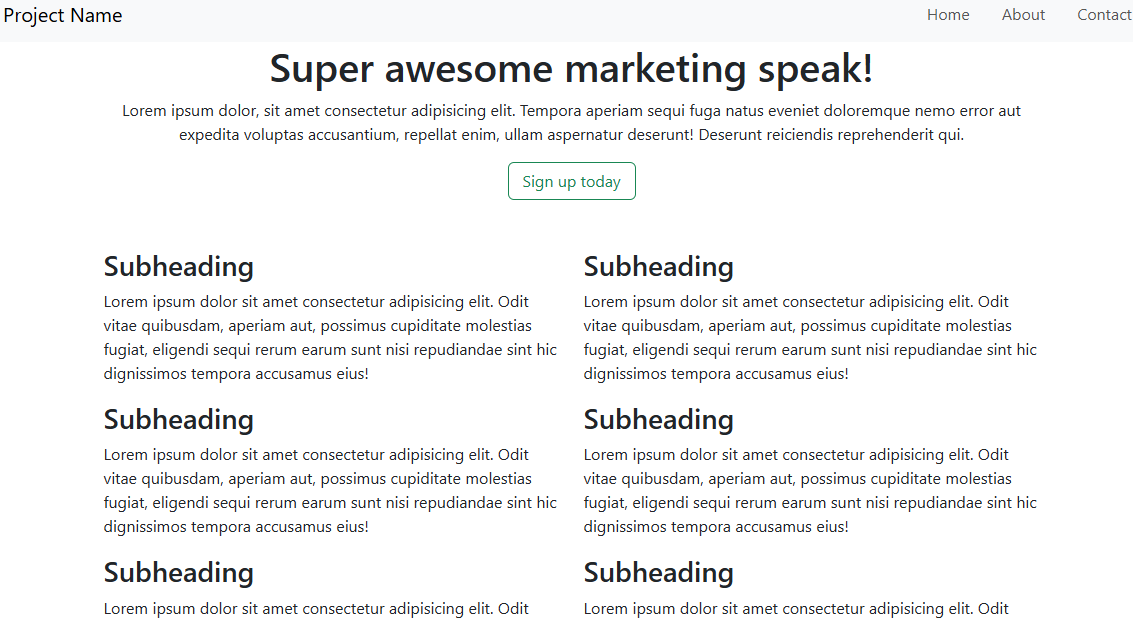Select the top Subheading in the right column
This screenshot has height=624, width=1133.
659,267
